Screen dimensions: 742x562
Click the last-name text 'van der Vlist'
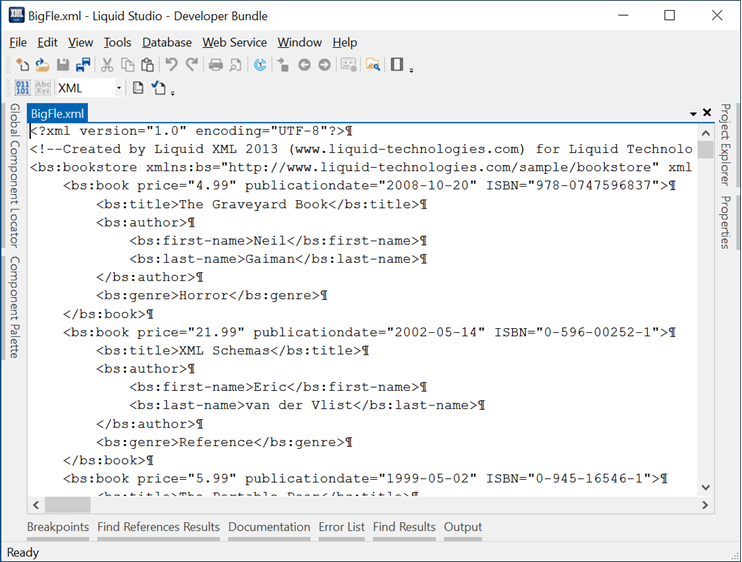click(299, 405)
